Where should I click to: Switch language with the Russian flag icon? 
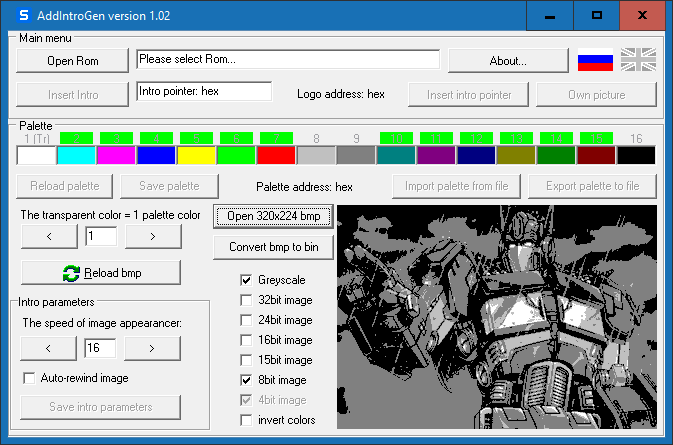pos(595,60)
